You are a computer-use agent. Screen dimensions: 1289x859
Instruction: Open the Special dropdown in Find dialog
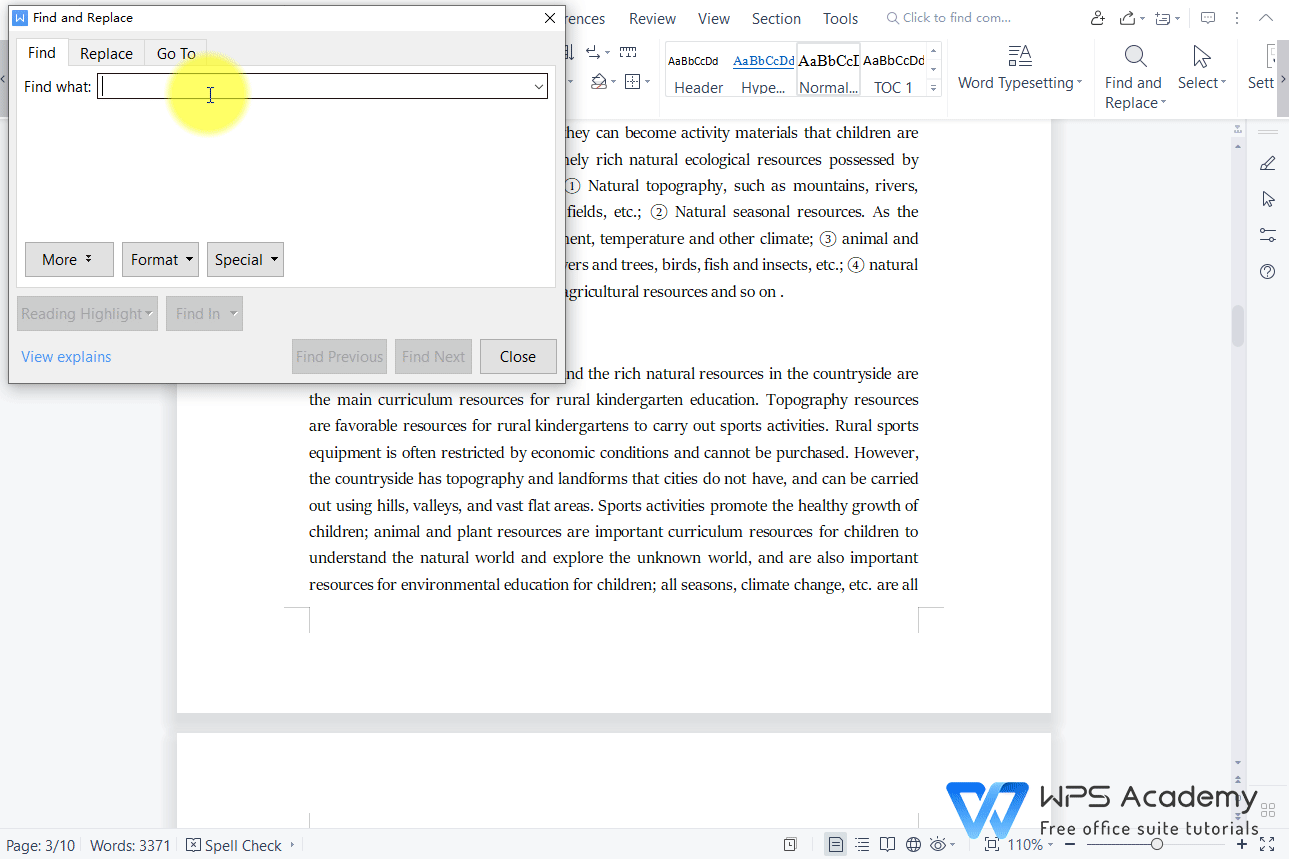[x=245, y=259]
